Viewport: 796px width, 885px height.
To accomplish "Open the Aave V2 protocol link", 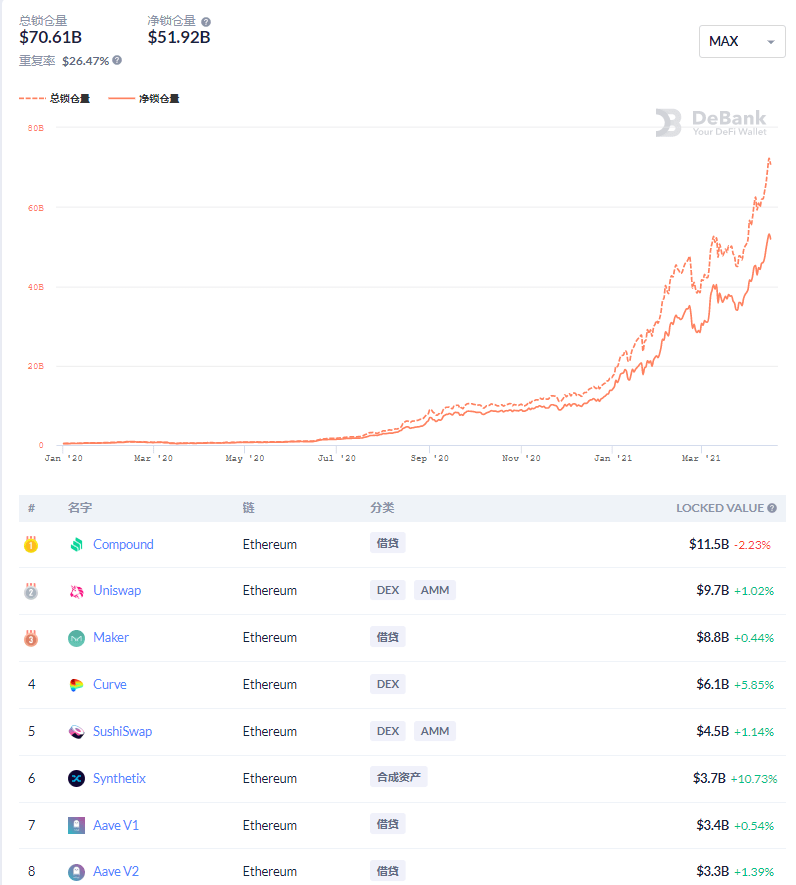I will (116, 871).
